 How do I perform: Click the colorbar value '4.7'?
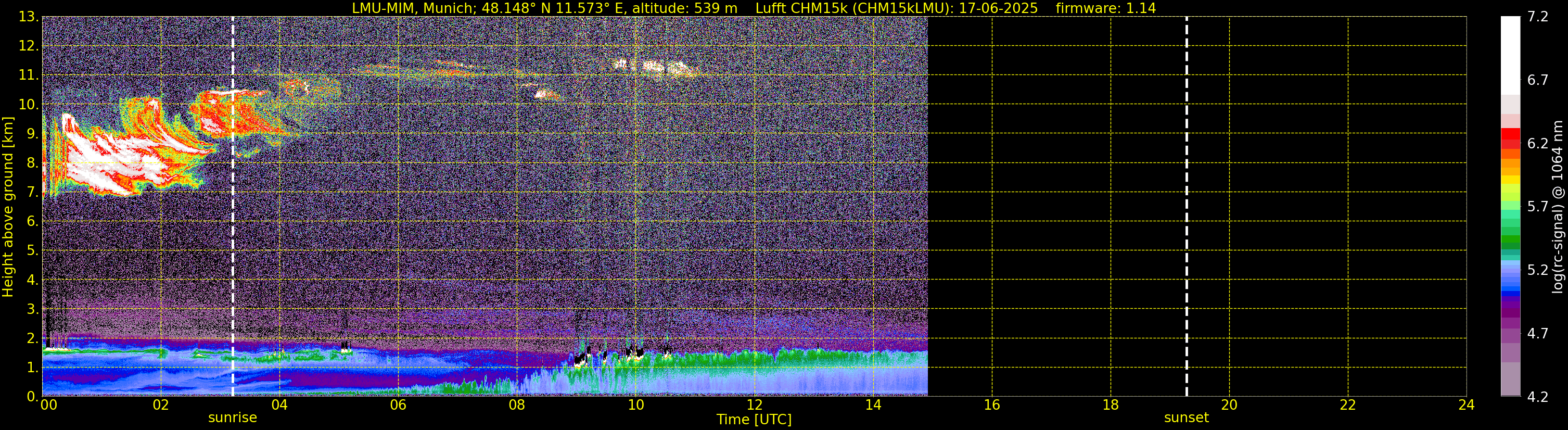pos(1538,334)
